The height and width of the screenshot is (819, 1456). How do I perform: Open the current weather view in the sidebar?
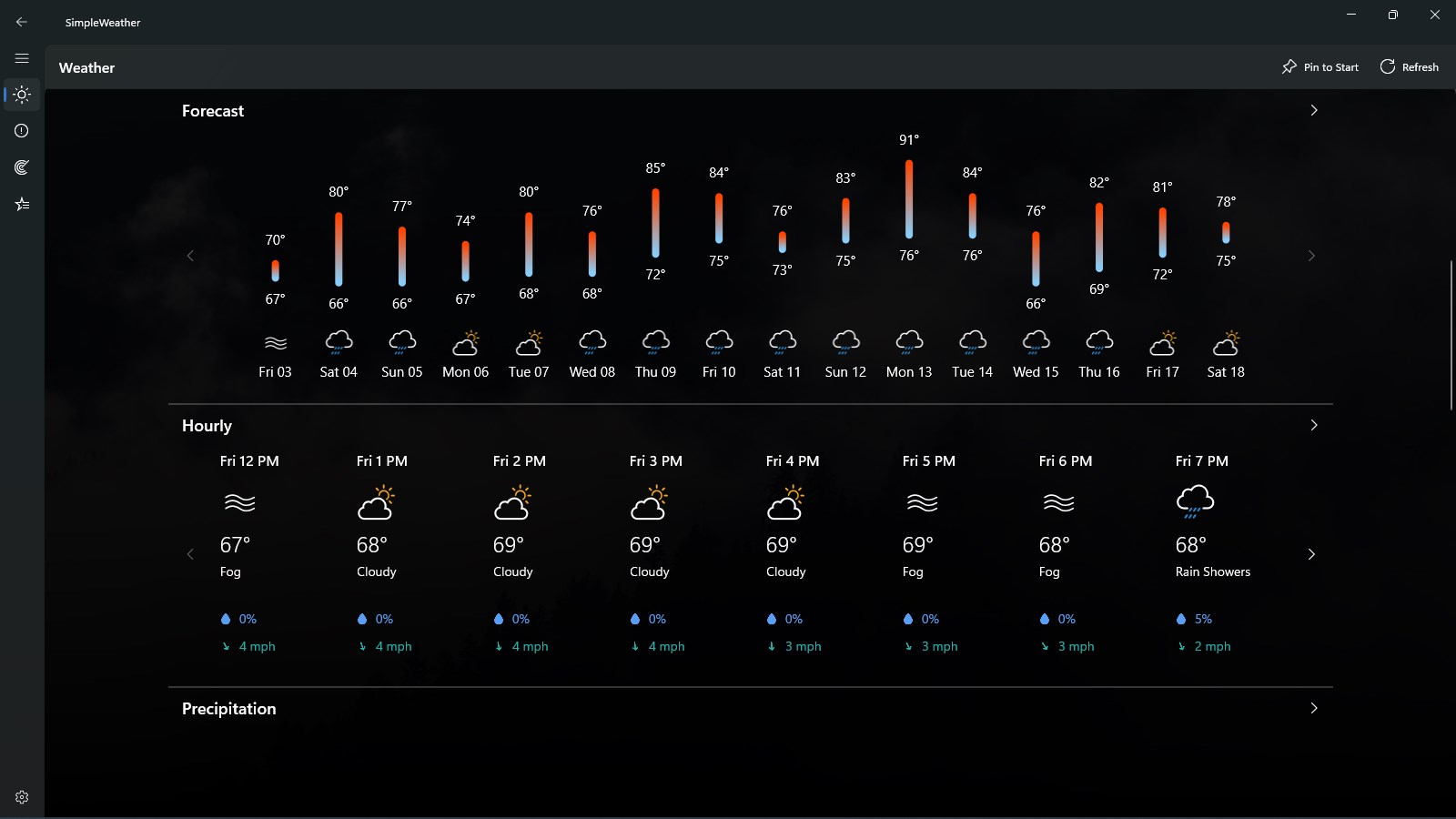click(22, 94)
